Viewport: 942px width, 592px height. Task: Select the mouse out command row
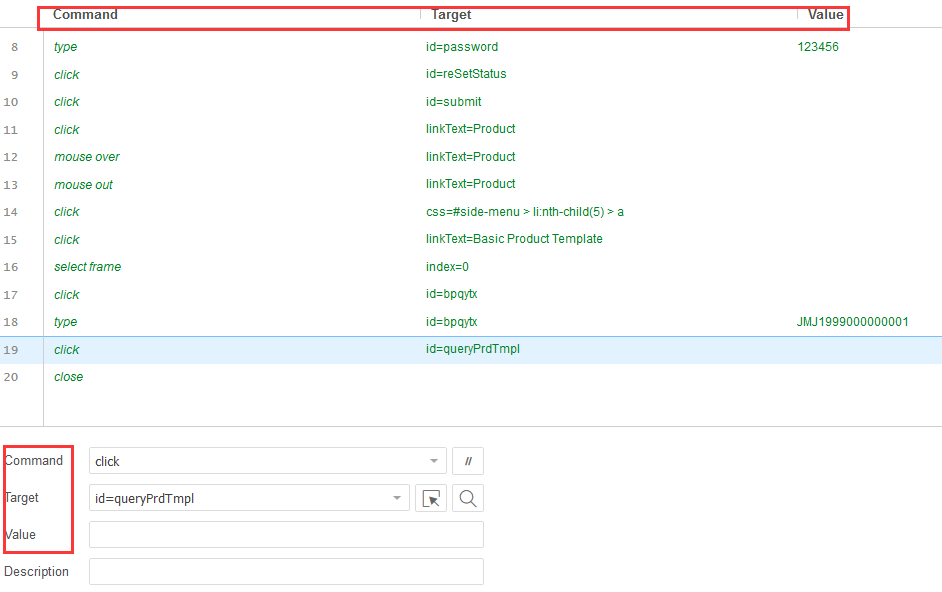[84, 185]
